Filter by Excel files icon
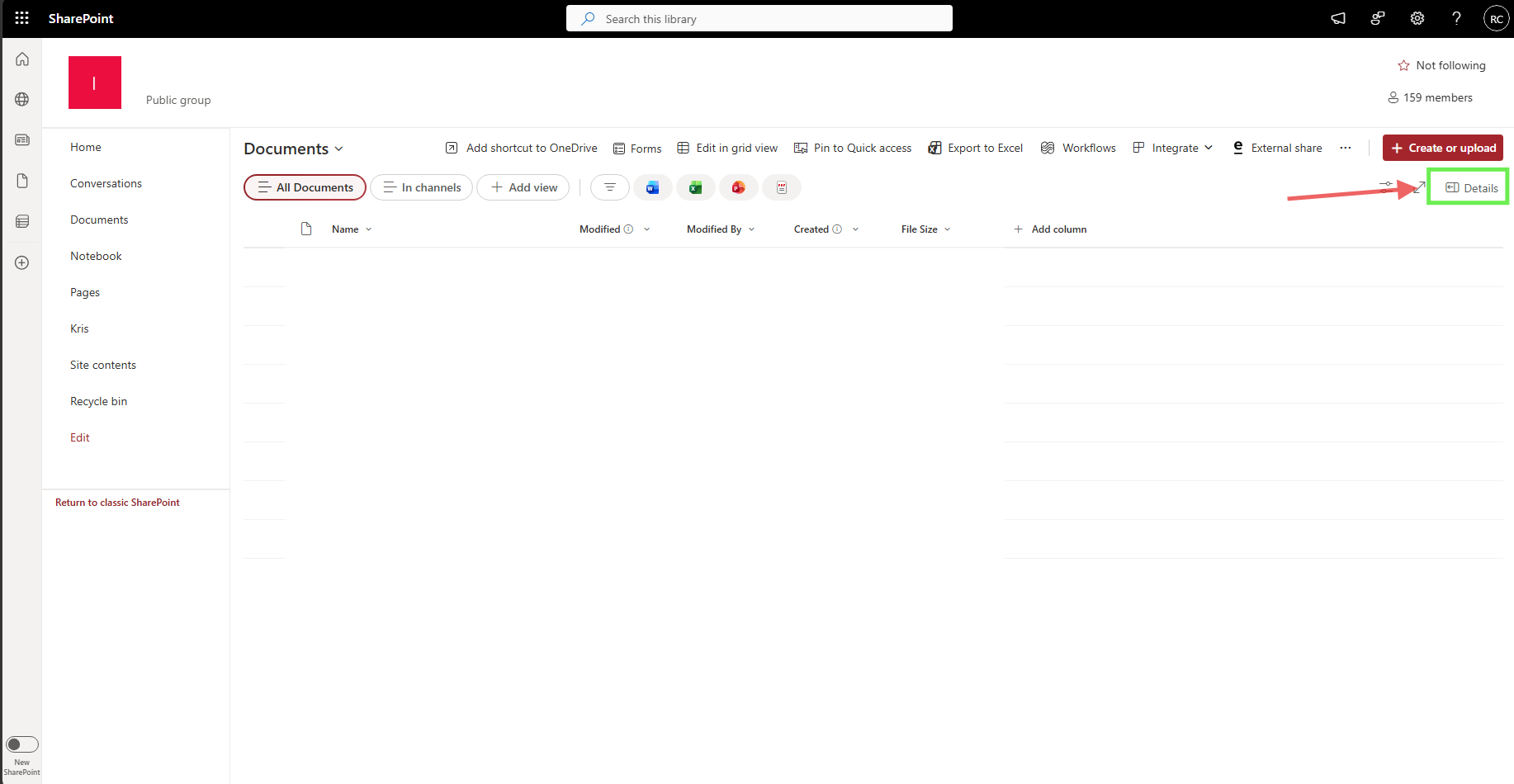Screen dimensions: 1514x784 pyautogui.click(x=696, y=187)
